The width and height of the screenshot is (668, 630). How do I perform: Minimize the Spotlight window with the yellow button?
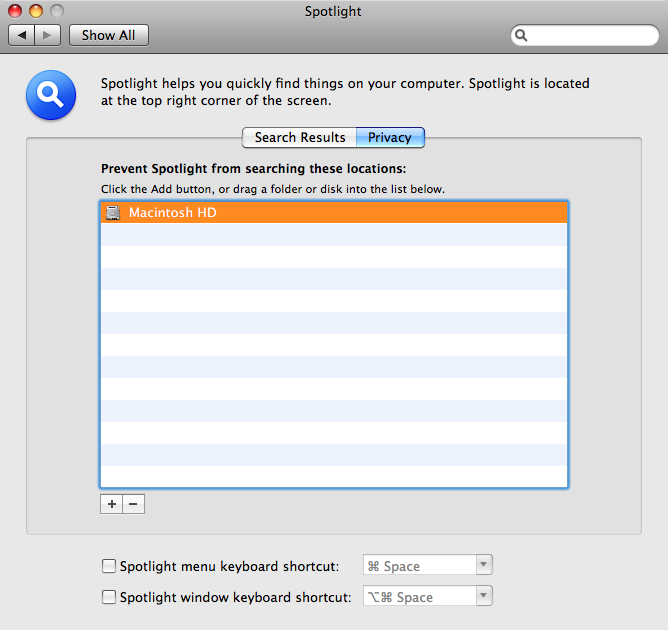pyautogui.click(x=36, y=11)
